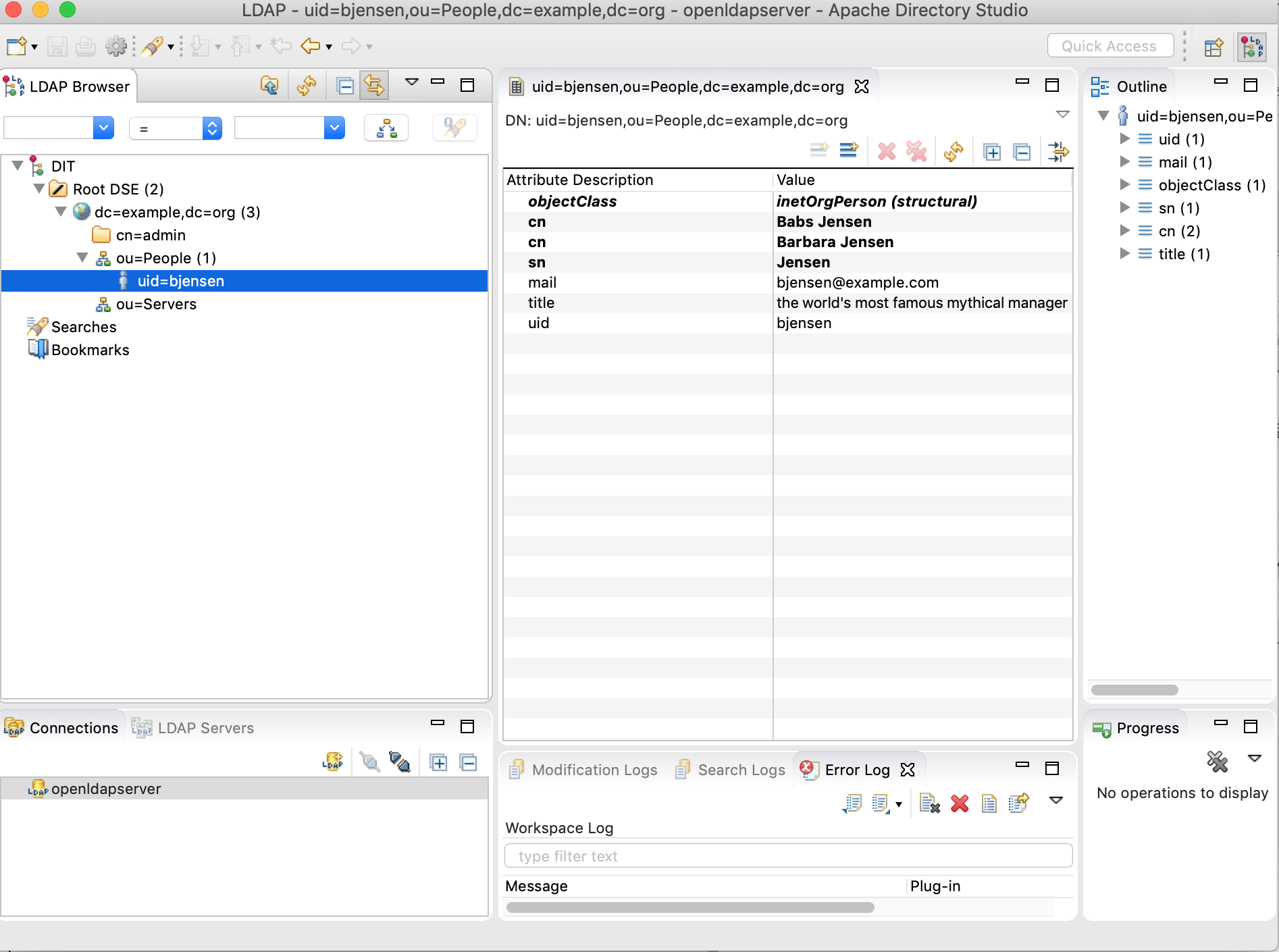Delete the Error Log with red X
This screenshot has height=952, width=1279.
960,803
